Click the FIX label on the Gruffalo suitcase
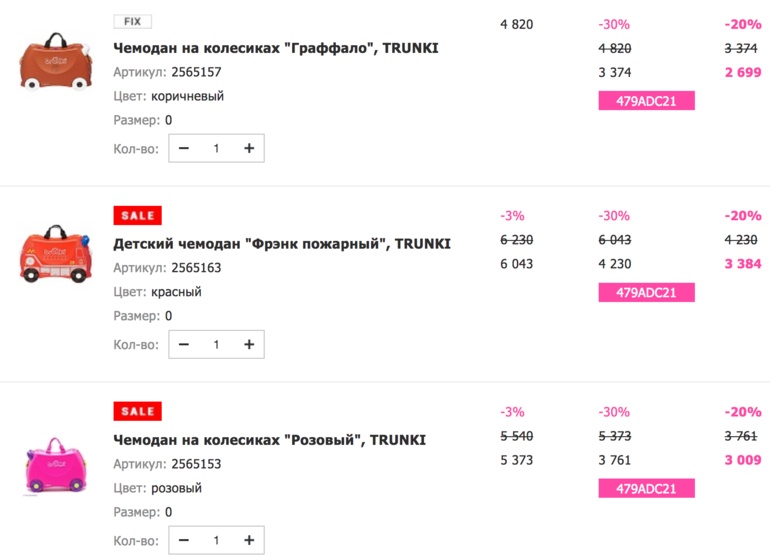The image size is (770, 555). point(132,21)
